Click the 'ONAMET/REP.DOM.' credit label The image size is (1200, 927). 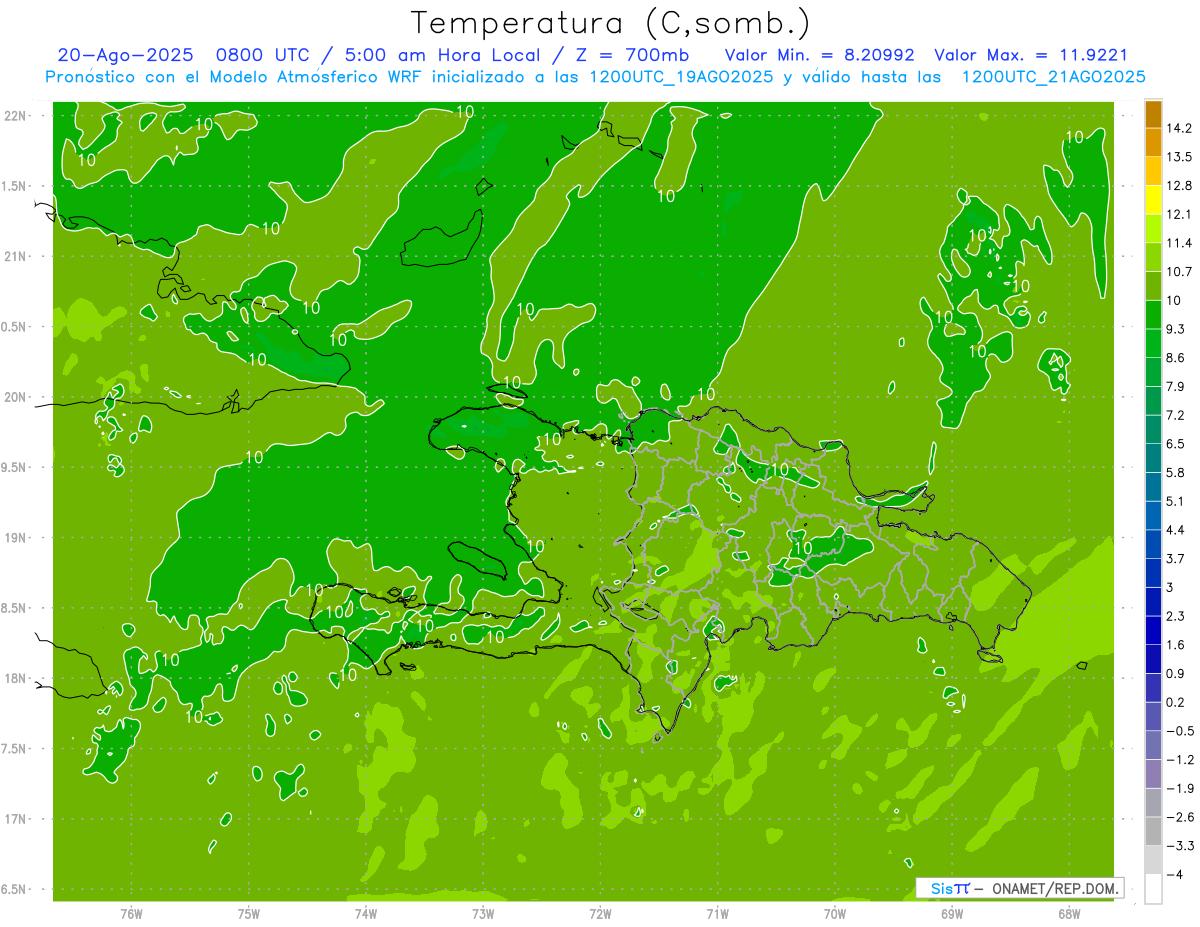coord(1057,888)
